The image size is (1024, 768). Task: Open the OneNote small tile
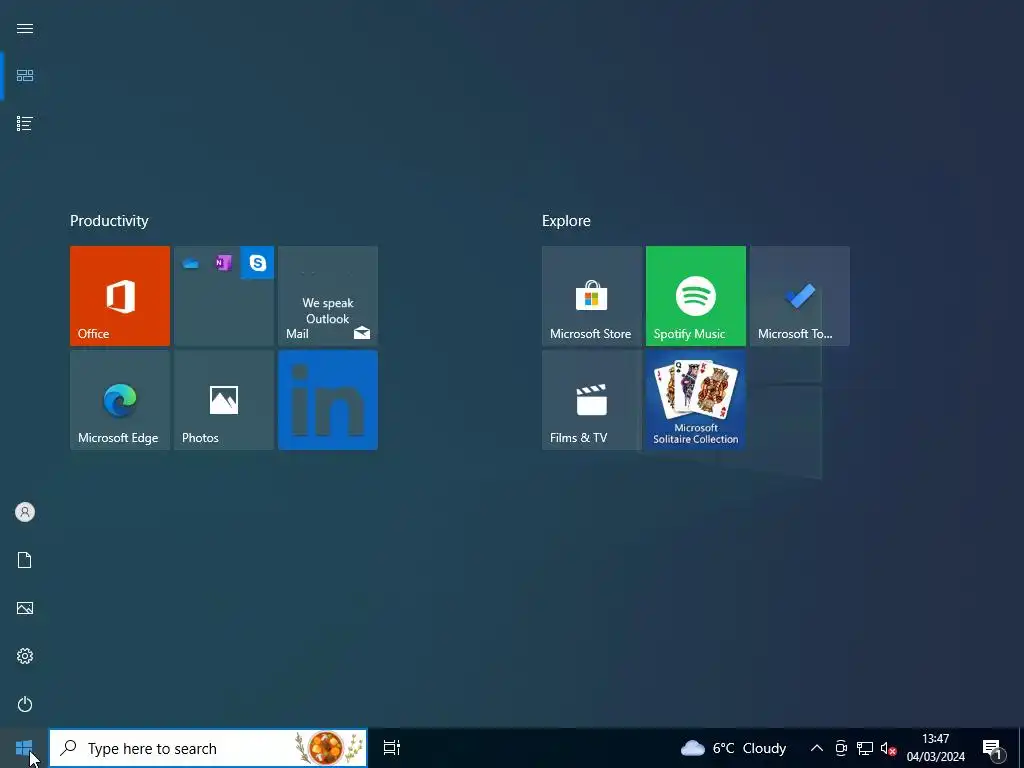pyautogui.click(x=223, y=263)
